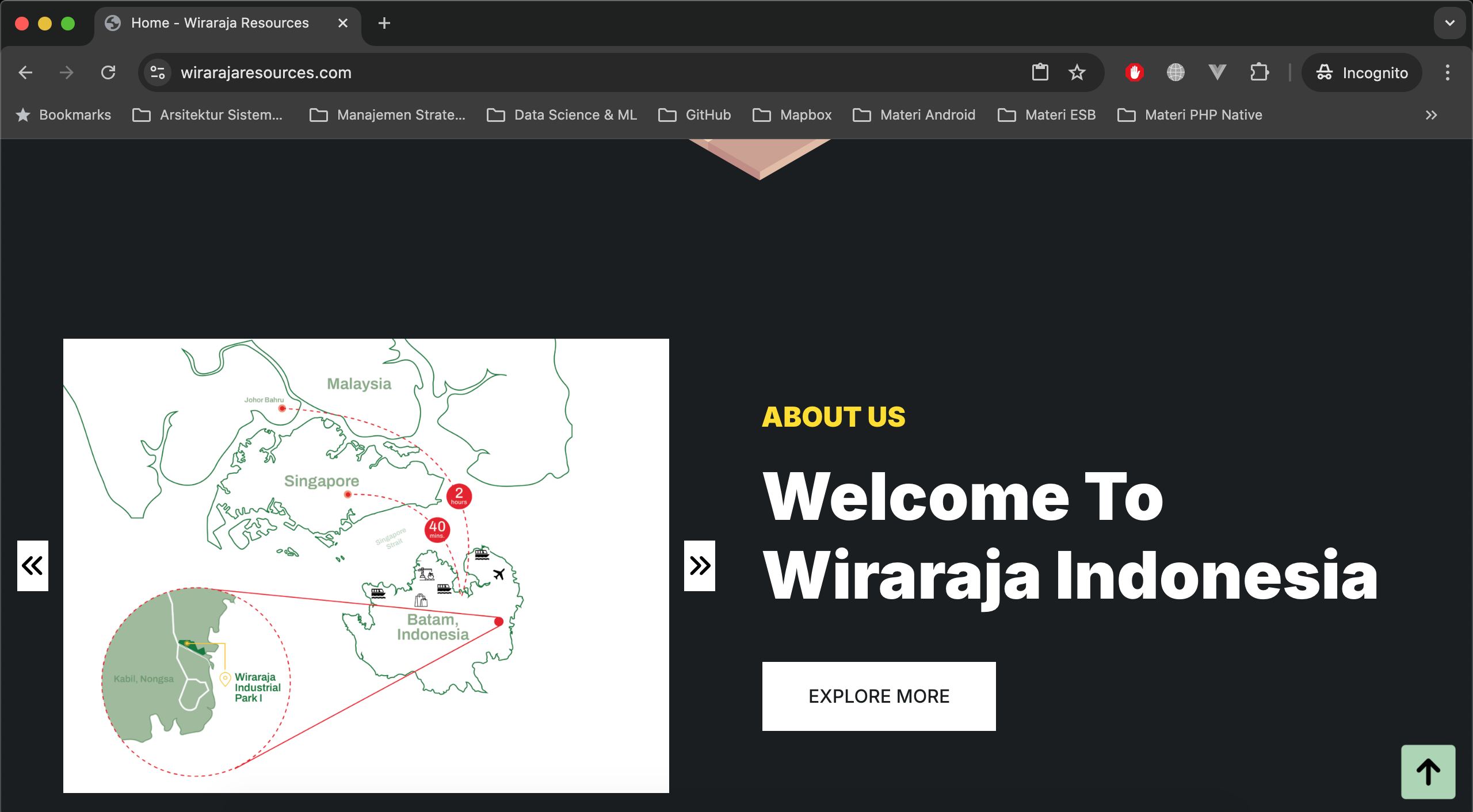Image resolution: width=1473 pixels, height=812 pixels.
Task: Open the Mapbox bookmark folder
Action: pos(792,115)
